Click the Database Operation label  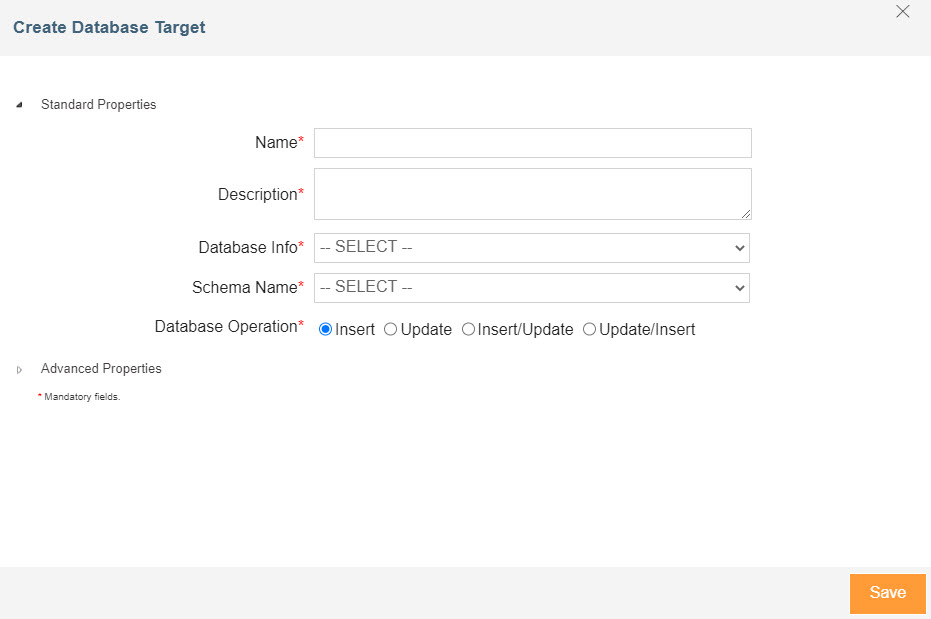[x=226, y=326]
